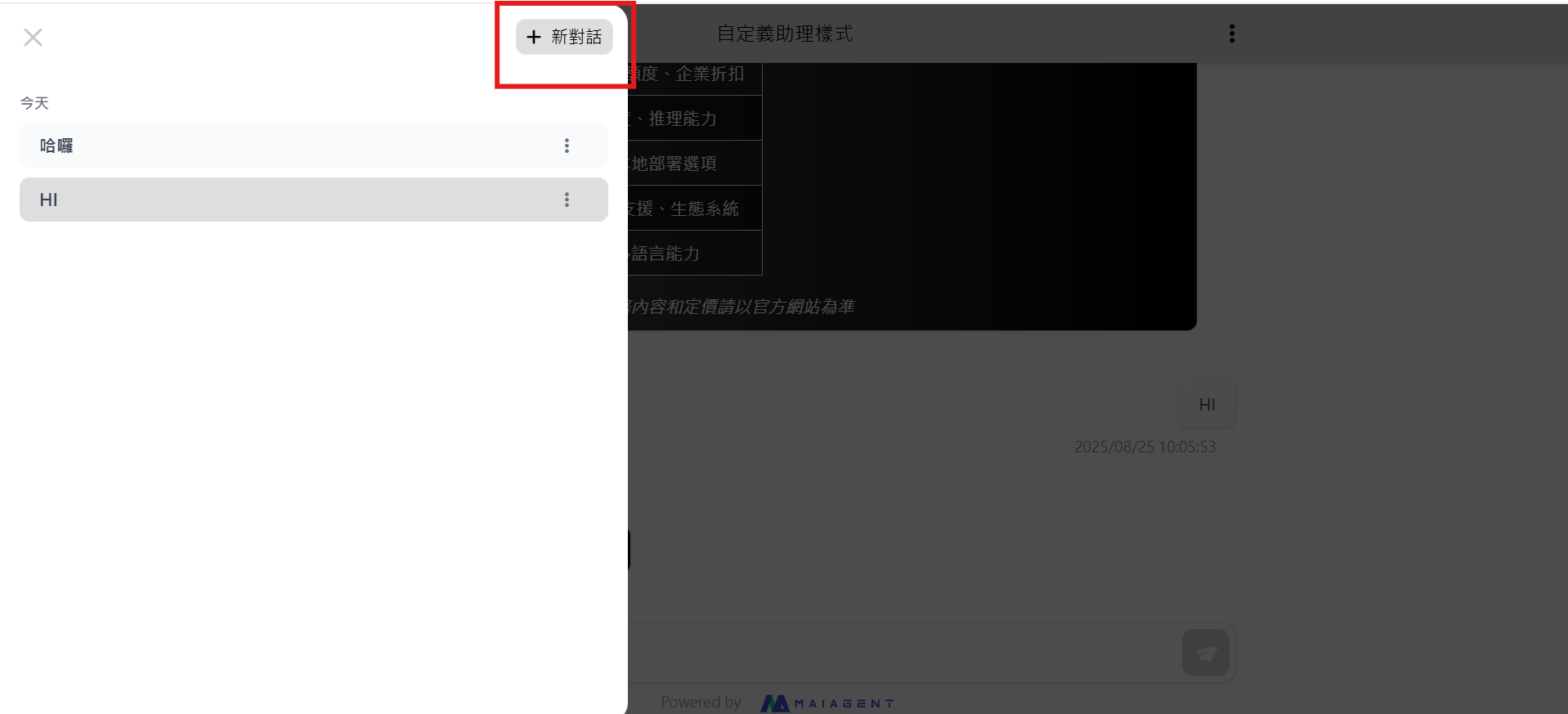Screen dimensions: 1568x714
Task: Click the 2025/08/25 10:05:53 timestamp
Action: point(1145,447)
